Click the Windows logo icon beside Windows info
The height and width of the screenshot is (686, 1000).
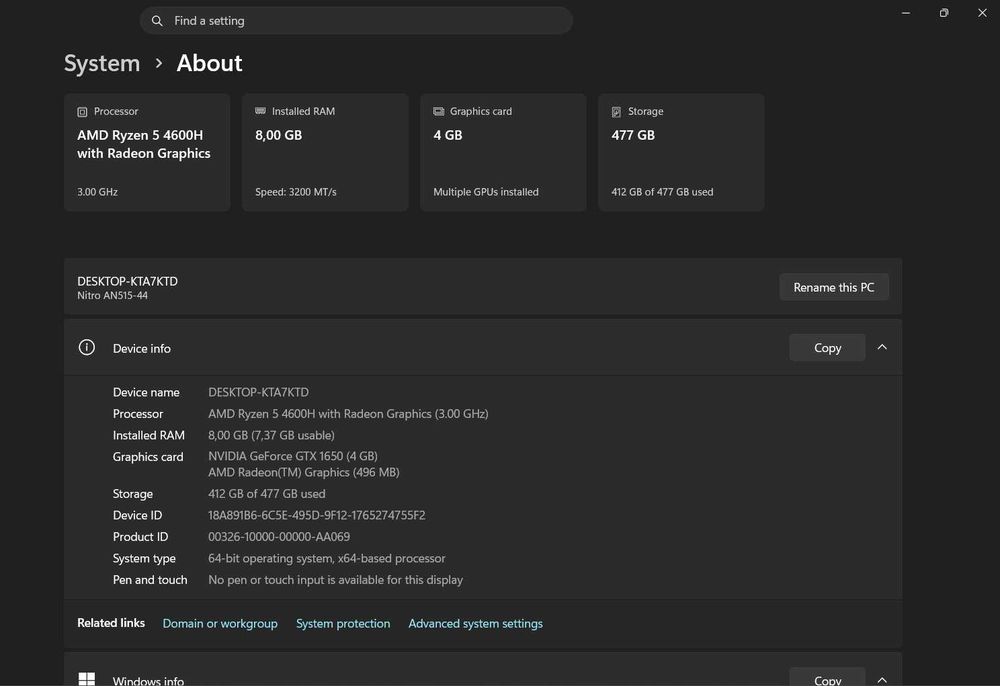(x=87, y=679)
